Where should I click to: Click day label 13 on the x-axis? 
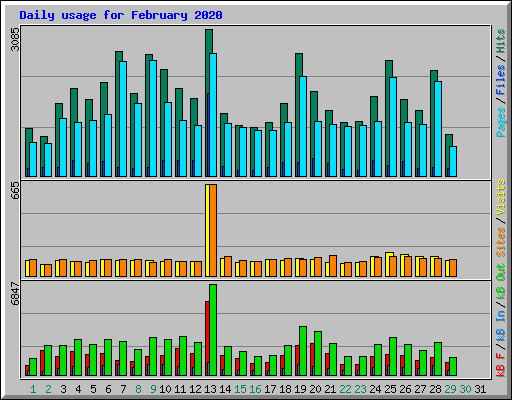[x=210, y=389]
